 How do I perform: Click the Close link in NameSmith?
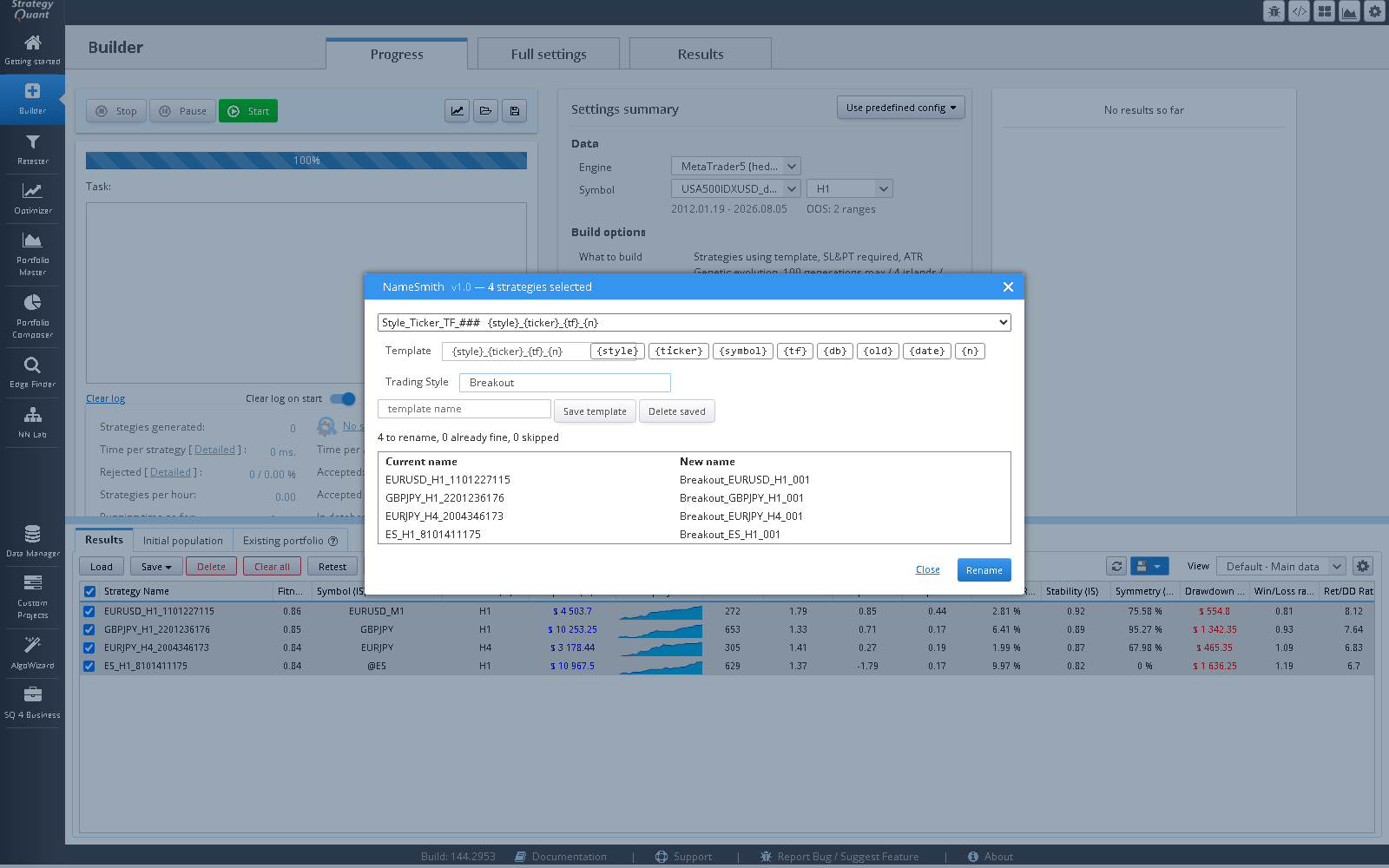[x=927, y=570]
